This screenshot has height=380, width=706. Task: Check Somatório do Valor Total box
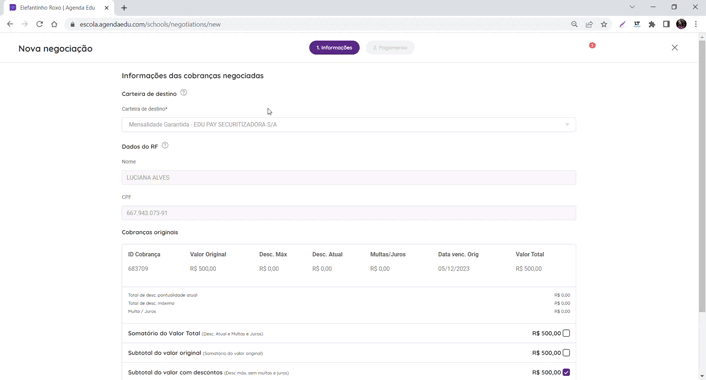(566, 333)
